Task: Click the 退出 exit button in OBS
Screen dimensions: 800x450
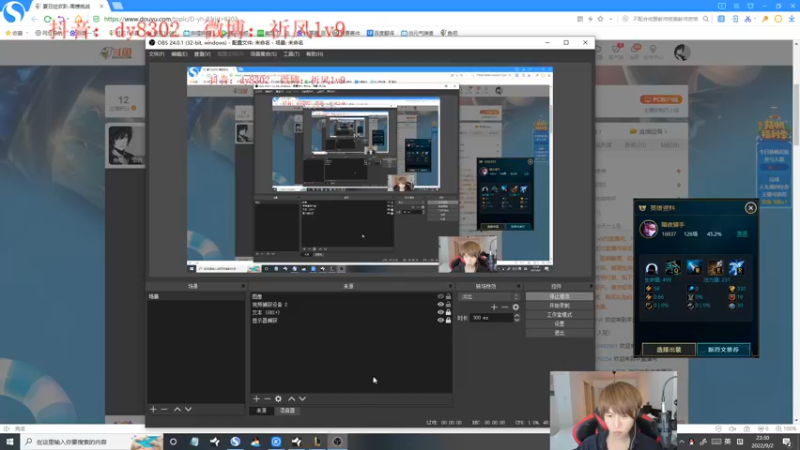Action: (559, 333)
